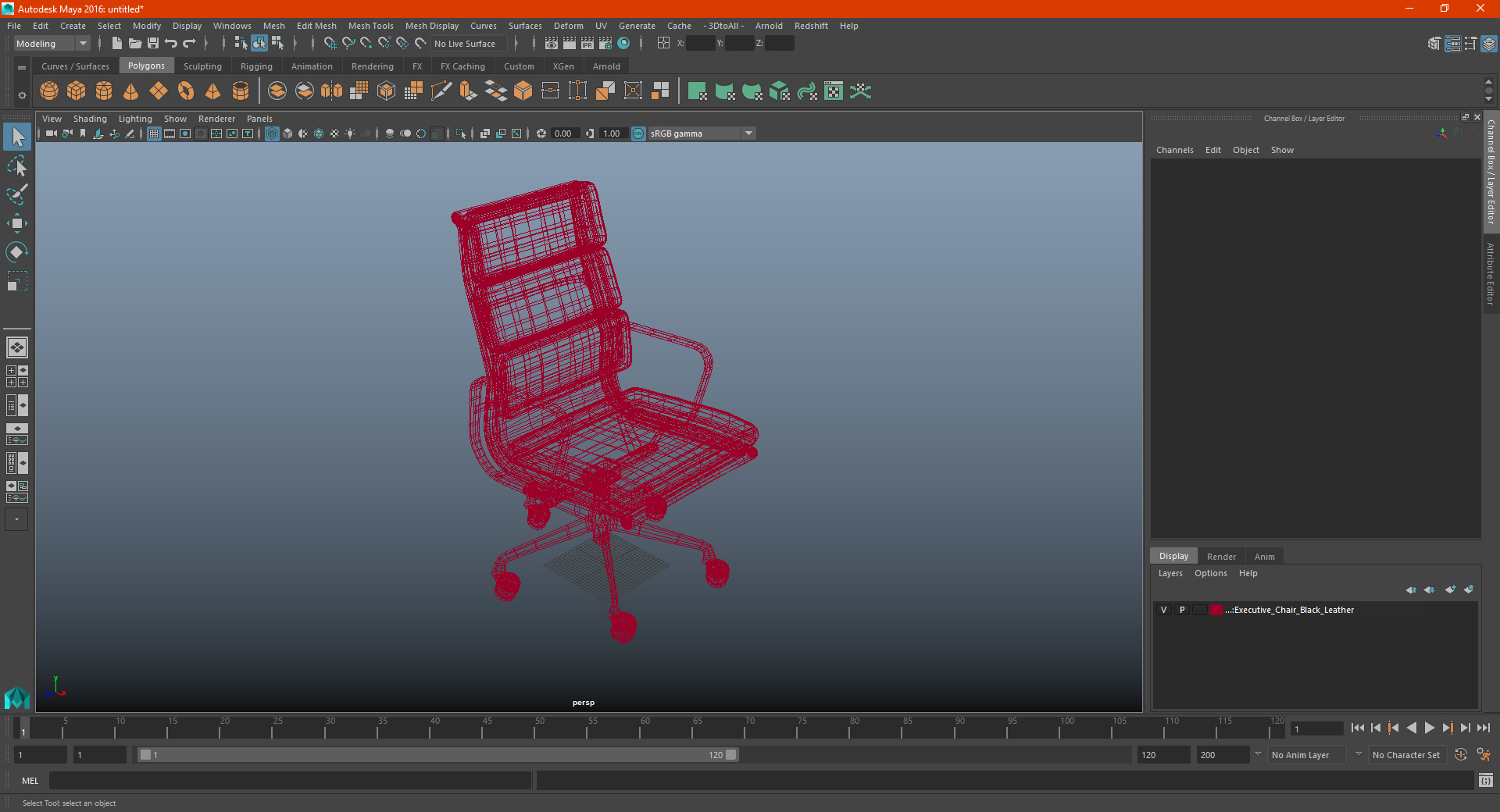Create a polygon sphere from the shelf
Screen dimensions: 1500x812
point(49,91)
